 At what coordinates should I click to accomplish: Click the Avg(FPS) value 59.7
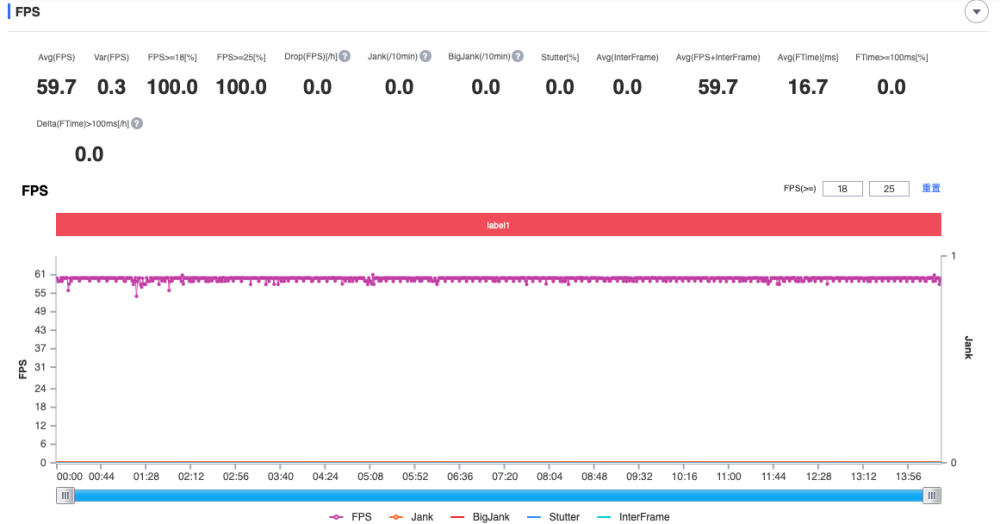point(56,87)
